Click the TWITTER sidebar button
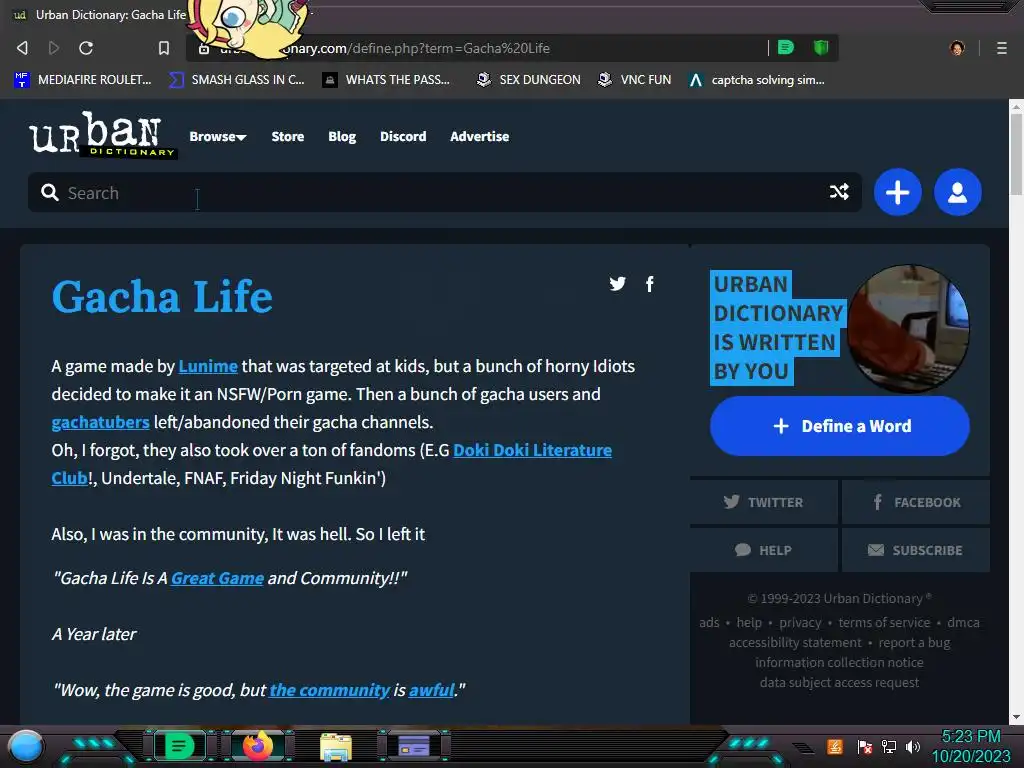The width and height of the screenshot is (1024, 768). click(x=763, y=502)
